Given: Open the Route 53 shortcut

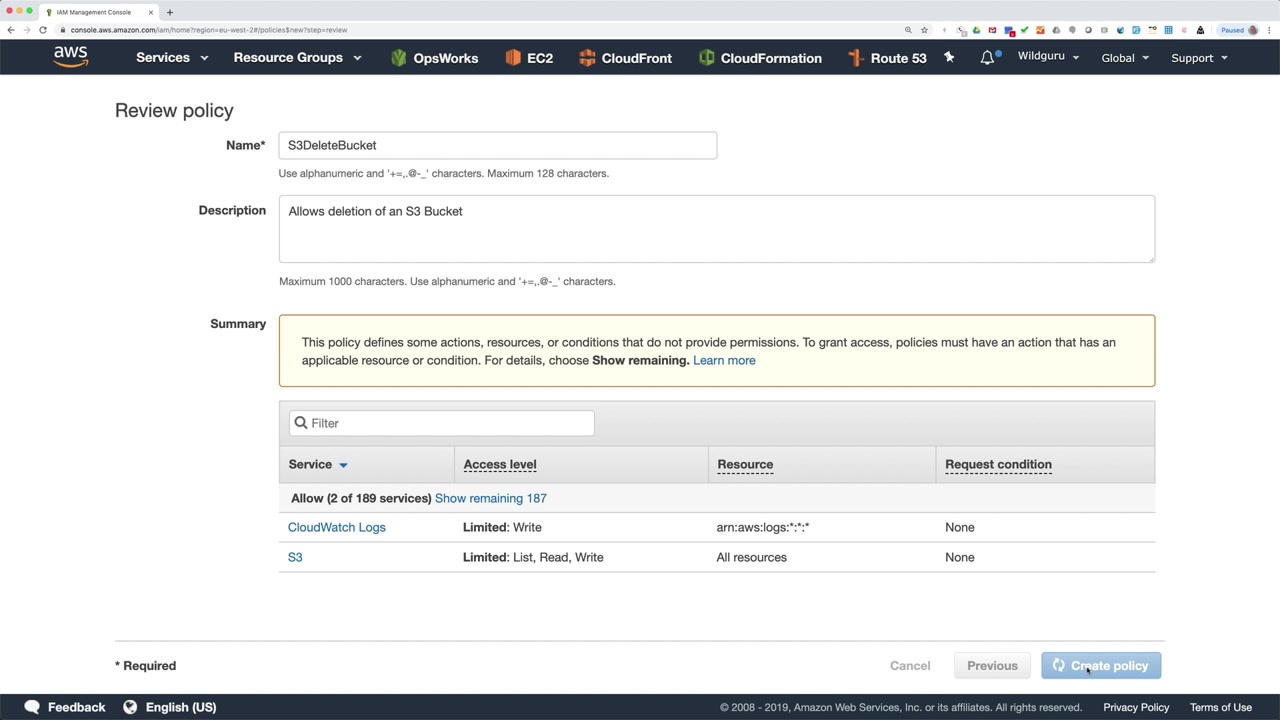Looking at the screenshot, I should 887,58.
